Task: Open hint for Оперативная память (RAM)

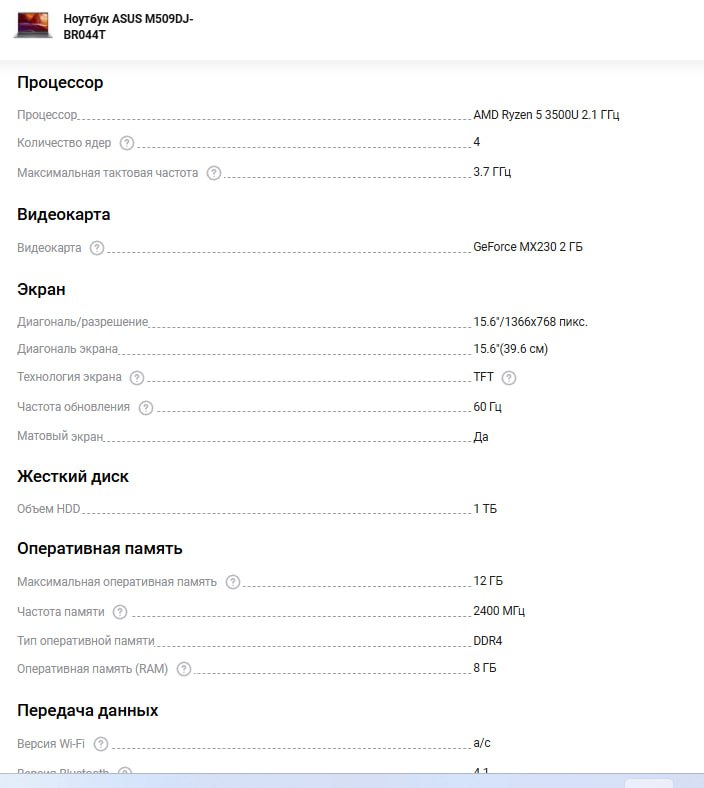Action: pos(184,669)
